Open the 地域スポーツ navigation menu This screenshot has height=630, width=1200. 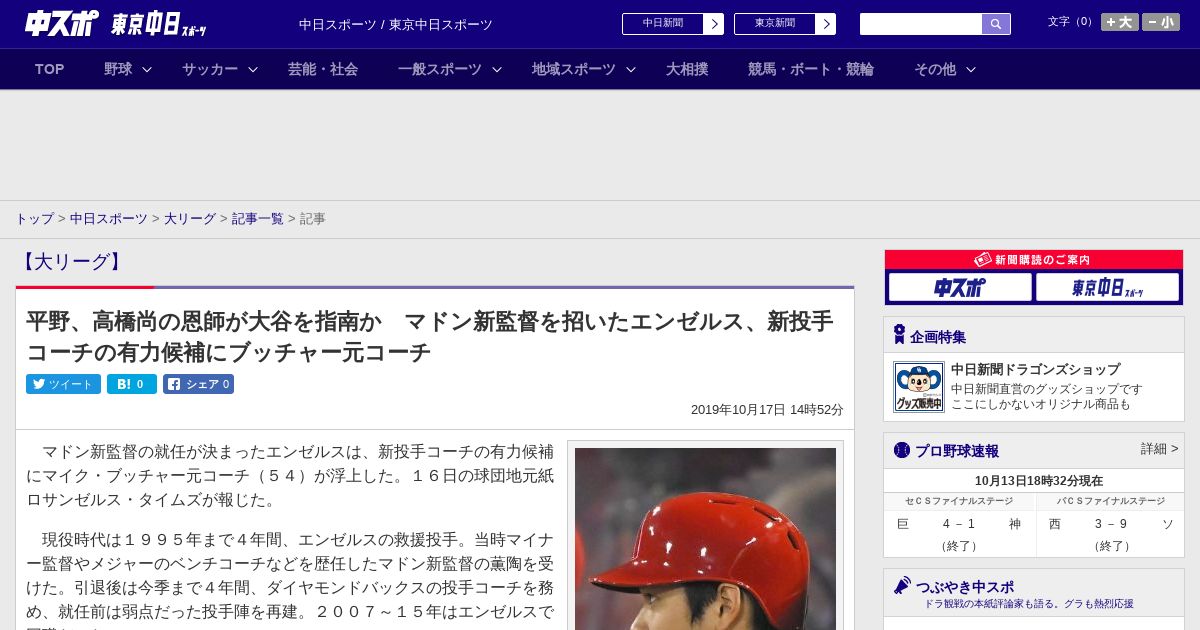pyautogui.click(x=574, y=69)
